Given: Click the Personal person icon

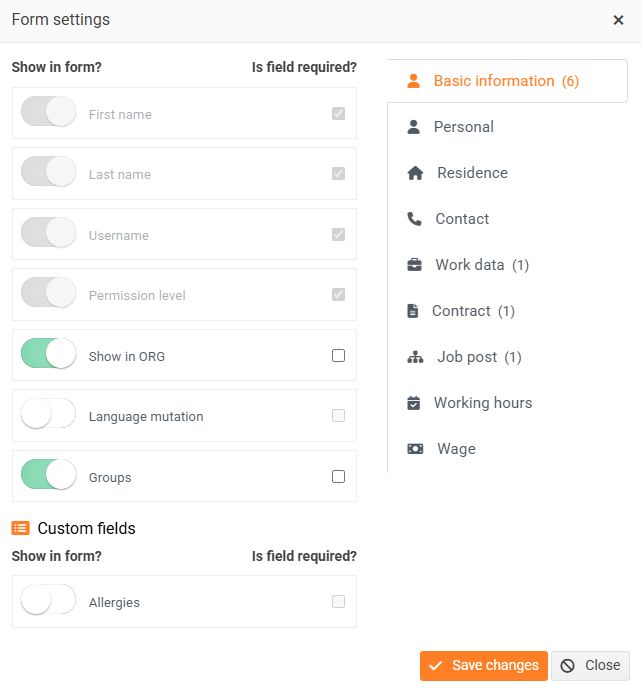Looking at the screenshot, I should (x=414, y=127).
